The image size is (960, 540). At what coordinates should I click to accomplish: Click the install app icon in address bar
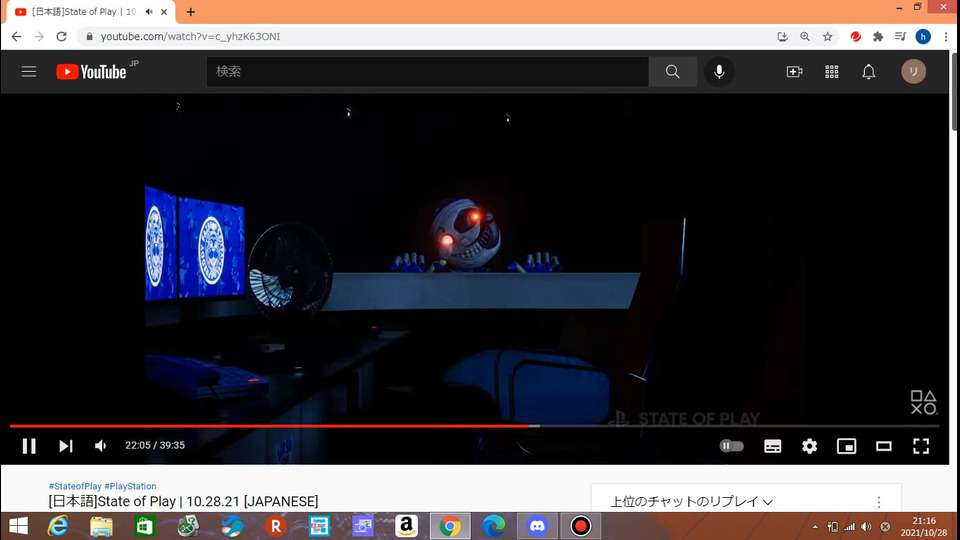[782, 37]
